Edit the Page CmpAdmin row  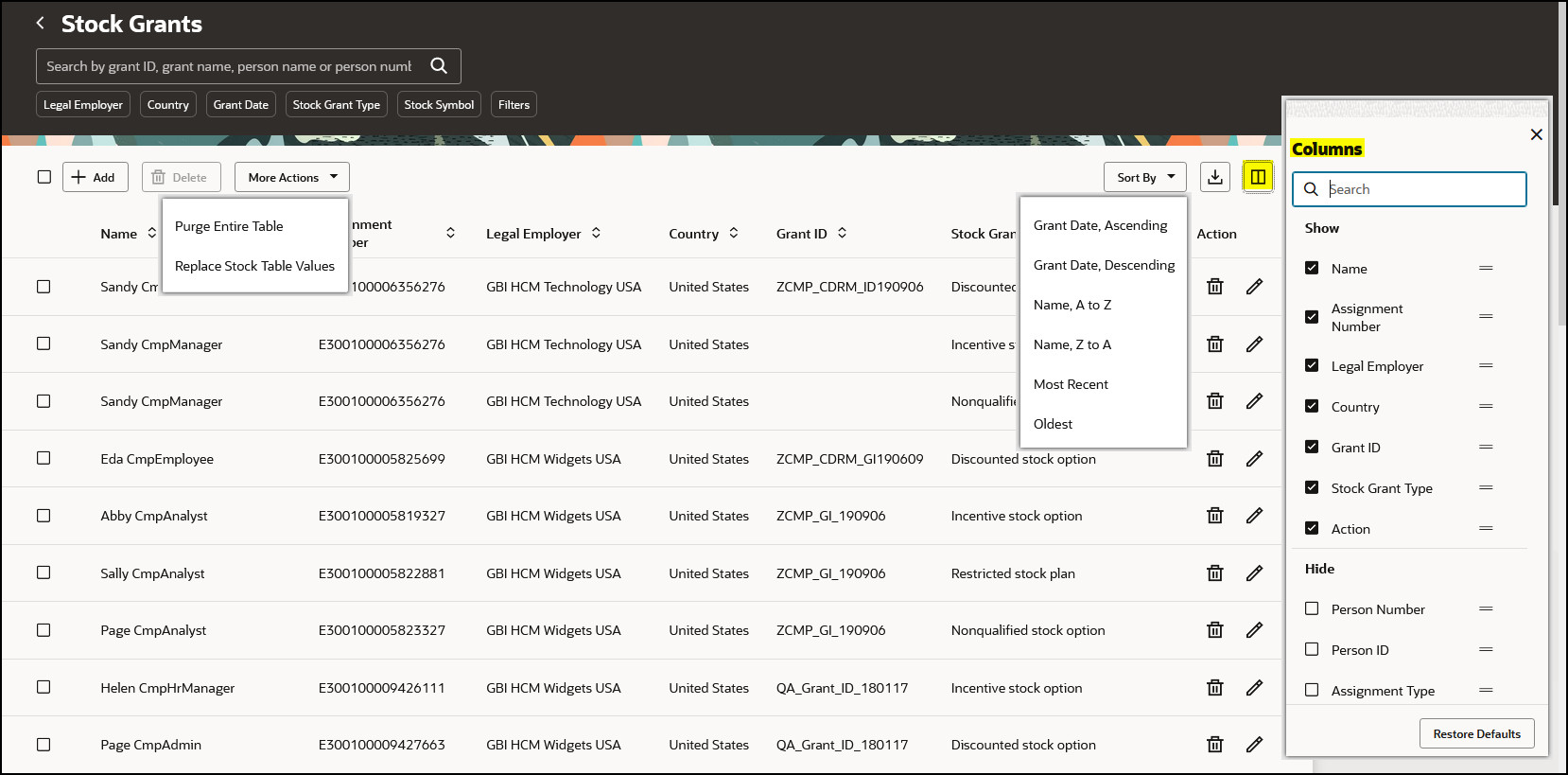coord(1254,745)
